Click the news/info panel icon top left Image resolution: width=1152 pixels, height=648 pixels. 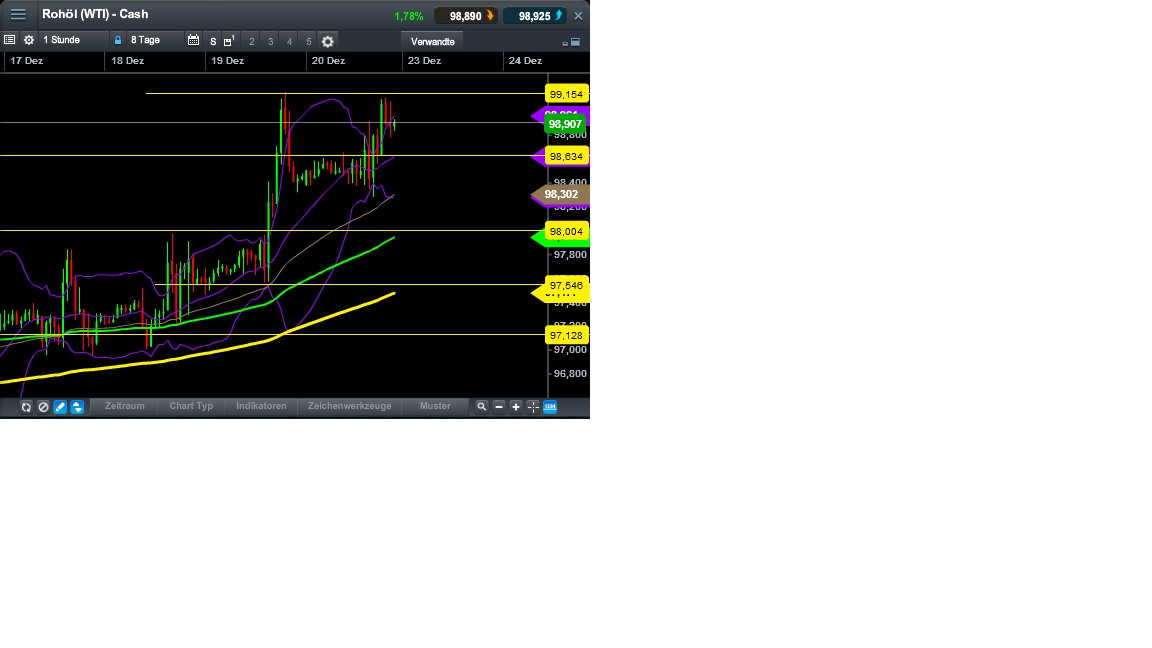[9, 41]
